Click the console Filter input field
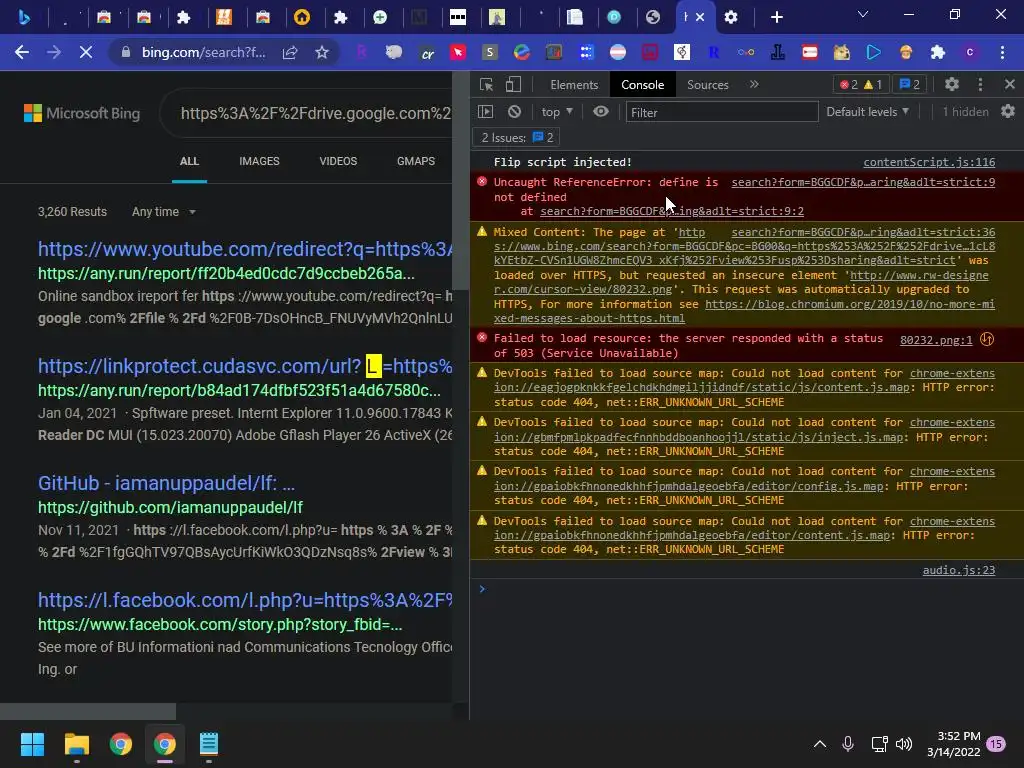 click(x=722, y=112)
